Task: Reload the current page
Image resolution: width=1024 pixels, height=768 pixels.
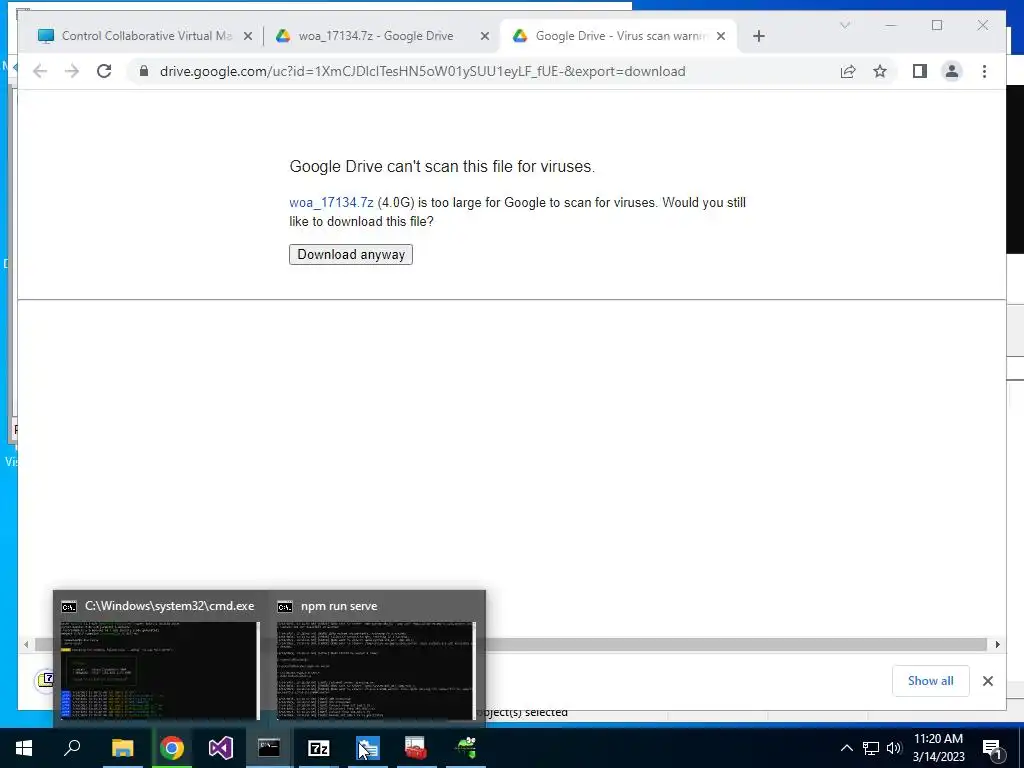Action: [104, 71]
